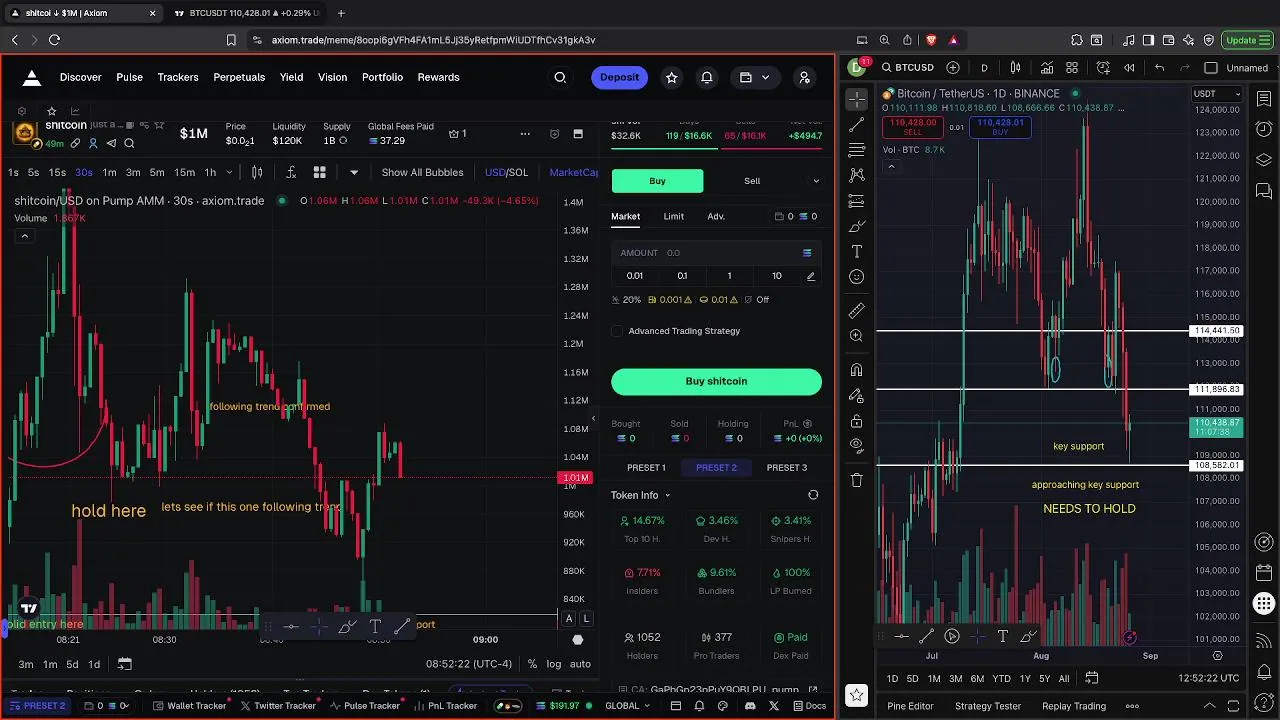1280x720 pixels.
Task: Refresh the Token Info panel
Action: click(813, 495)
